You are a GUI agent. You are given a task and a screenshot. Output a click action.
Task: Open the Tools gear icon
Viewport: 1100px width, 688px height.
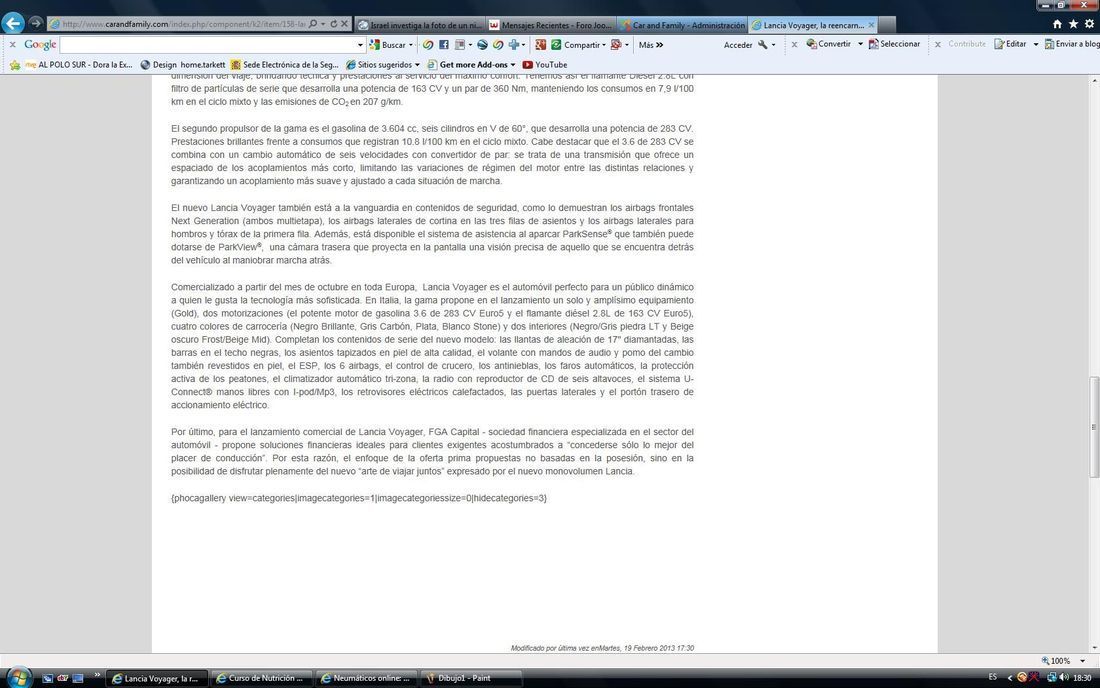(x=1089, y=24)
